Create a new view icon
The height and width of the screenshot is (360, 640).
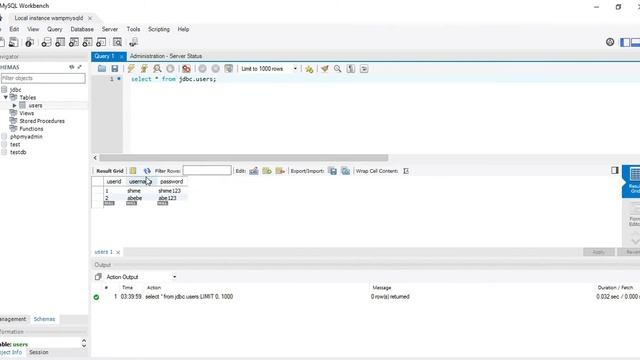pyautogui.click(x=74, y=42)
